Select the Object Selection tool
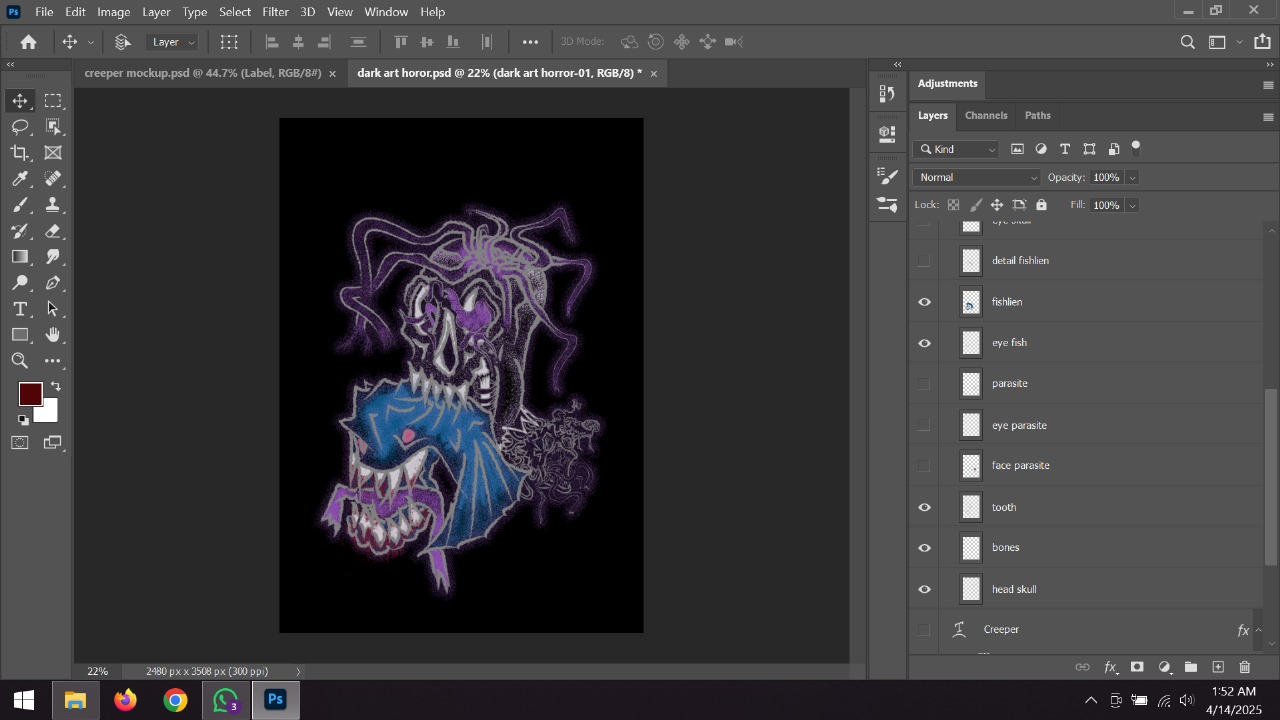This screenshot has height=720, width=1280. (x=53, y=127)
